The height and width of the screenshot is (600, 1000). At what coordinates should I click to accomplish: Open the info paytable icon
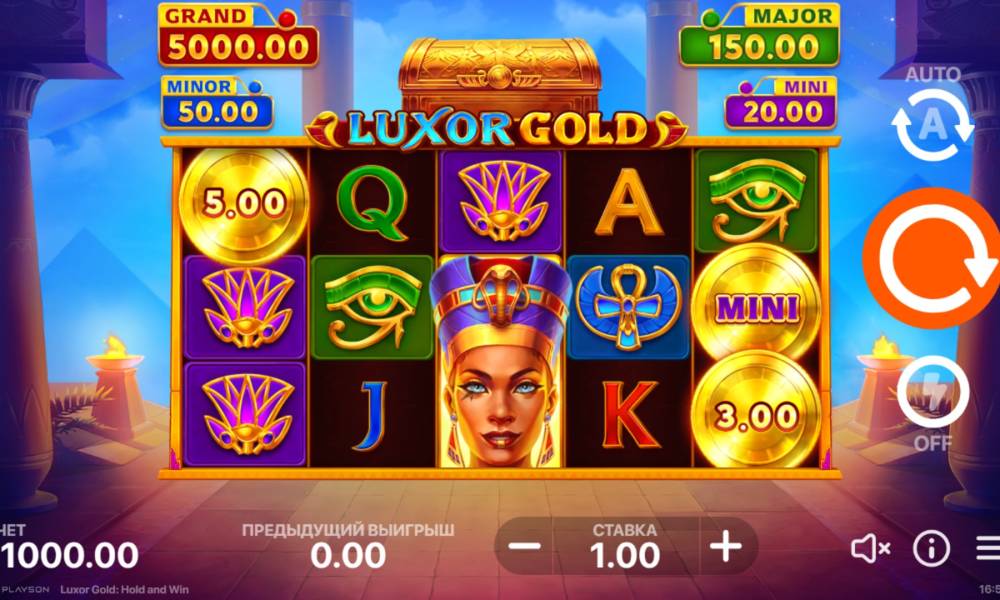tap(931, 548)
